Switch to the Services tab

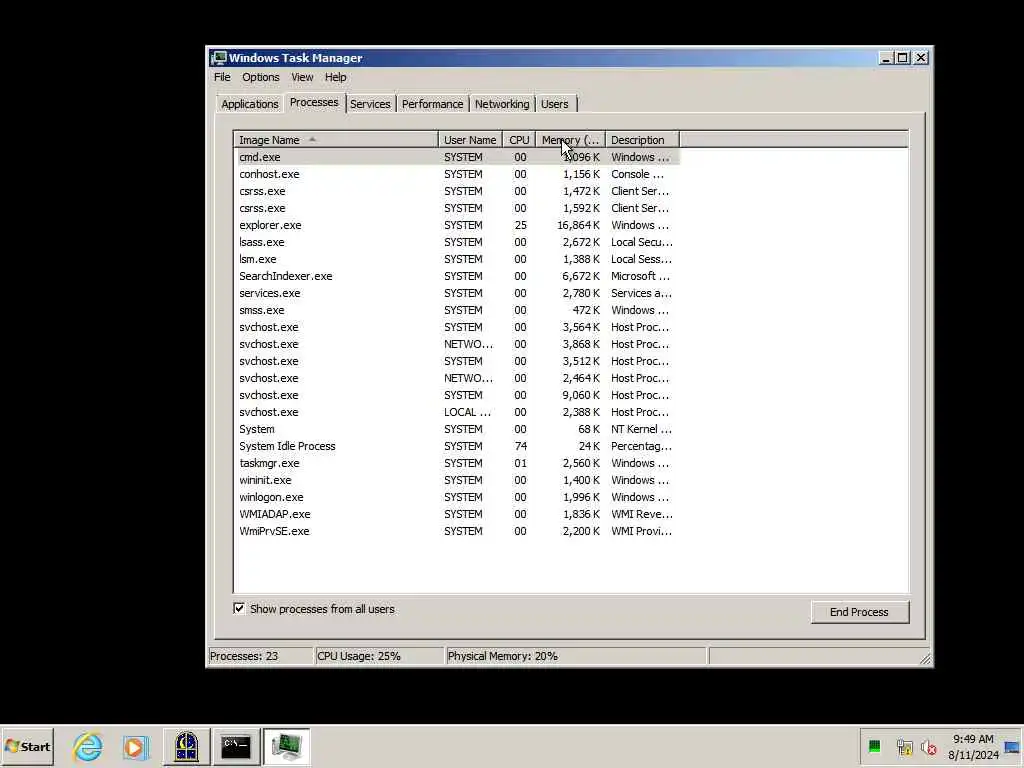[x=370, y=104]
